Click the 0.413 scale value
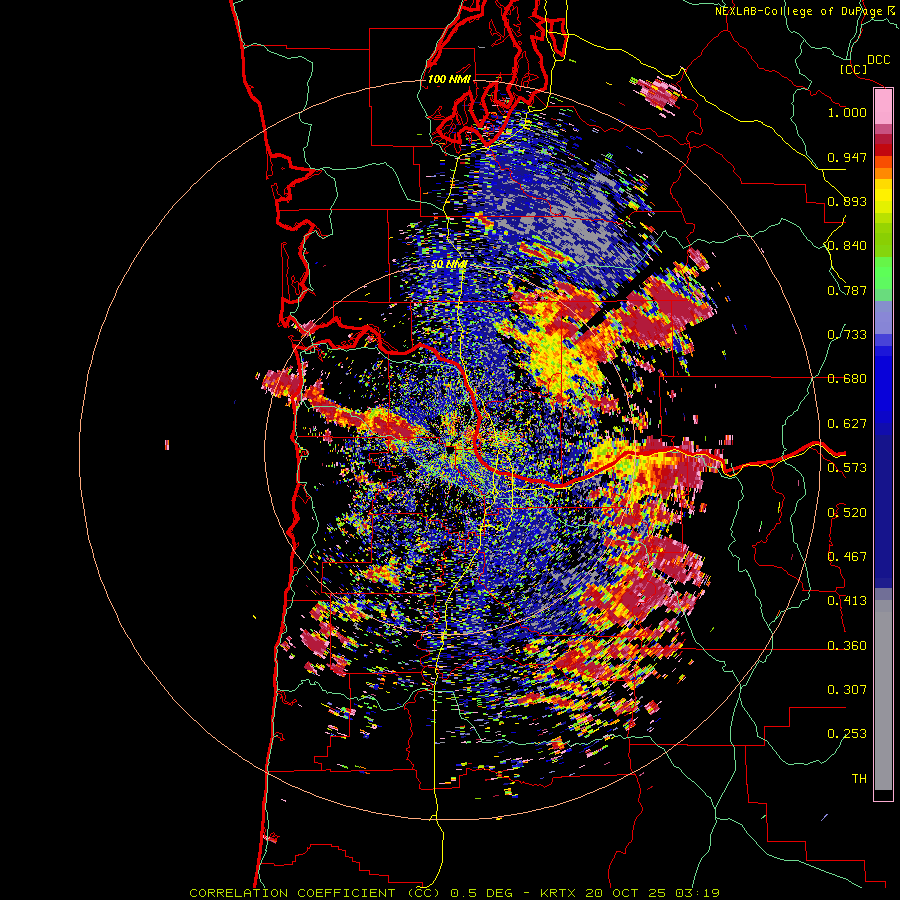 (847, 601)
